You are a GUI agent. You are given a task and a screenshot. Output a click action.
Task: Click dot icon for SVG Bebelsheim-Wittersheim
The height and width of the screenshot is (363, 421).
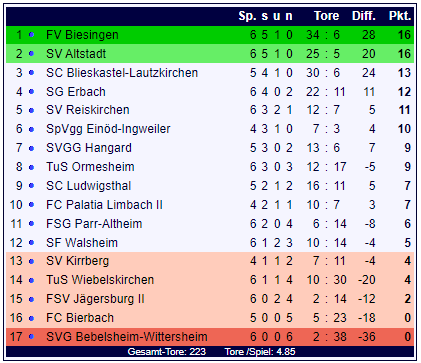[32, 337]
